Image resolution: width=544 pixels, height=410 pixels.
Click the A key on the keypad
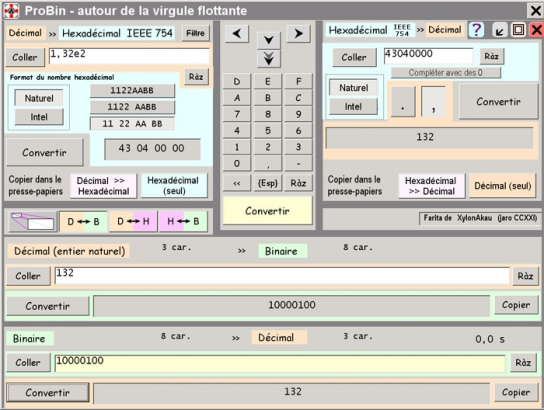point(237,98)
